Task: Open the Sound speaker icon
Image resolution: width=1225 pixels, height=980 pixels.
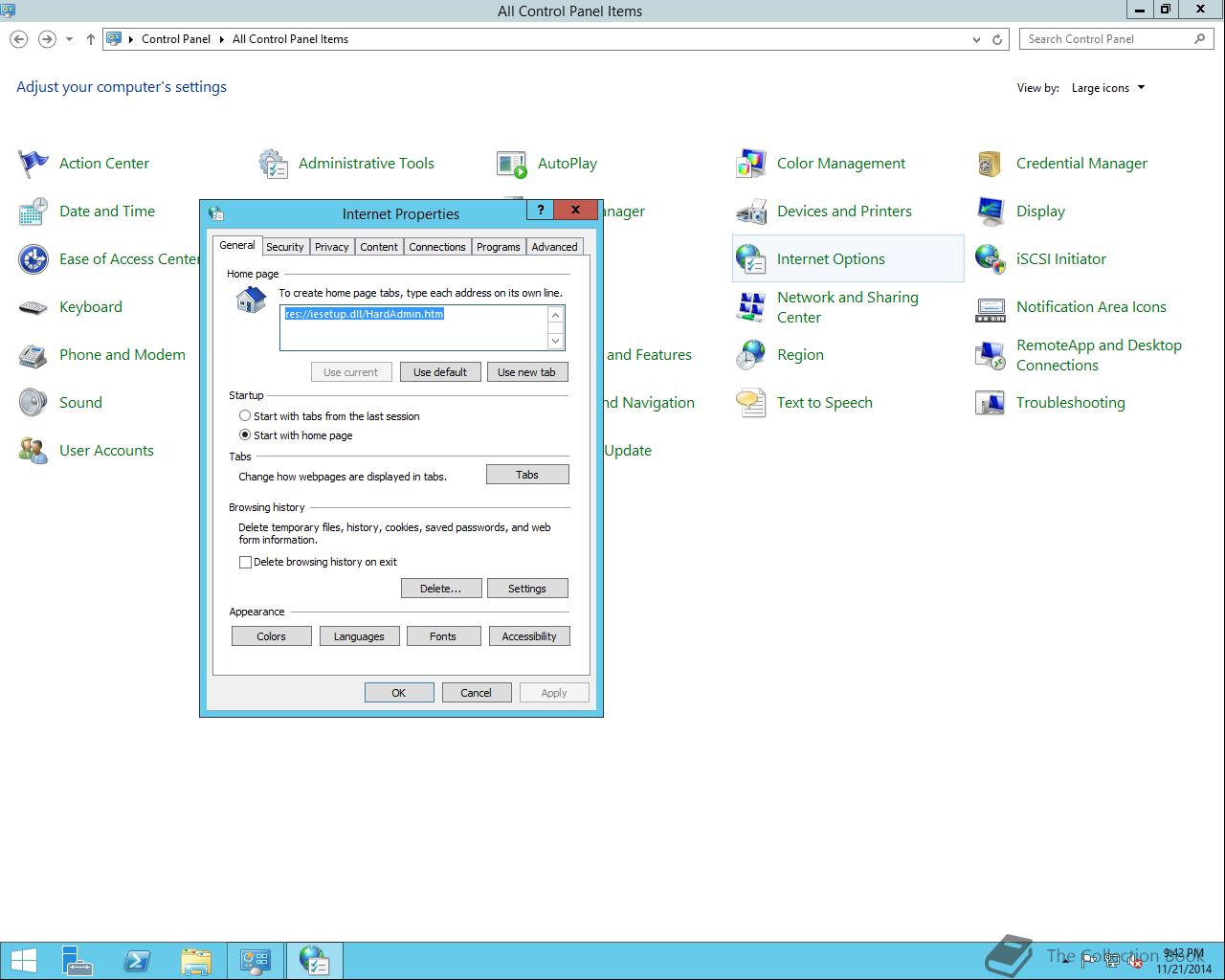Action: [33, 403]
